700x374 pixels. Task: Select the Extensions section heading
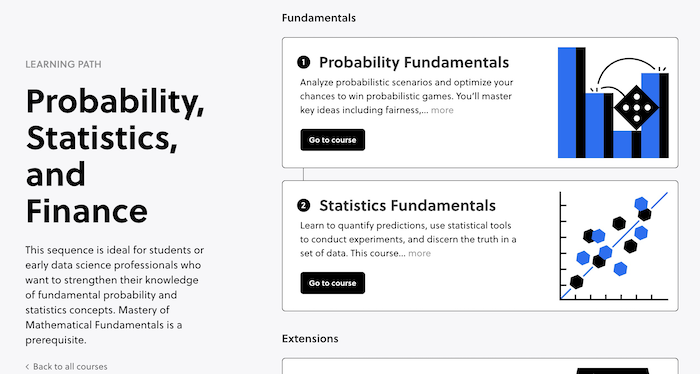(x=310, y=339)
